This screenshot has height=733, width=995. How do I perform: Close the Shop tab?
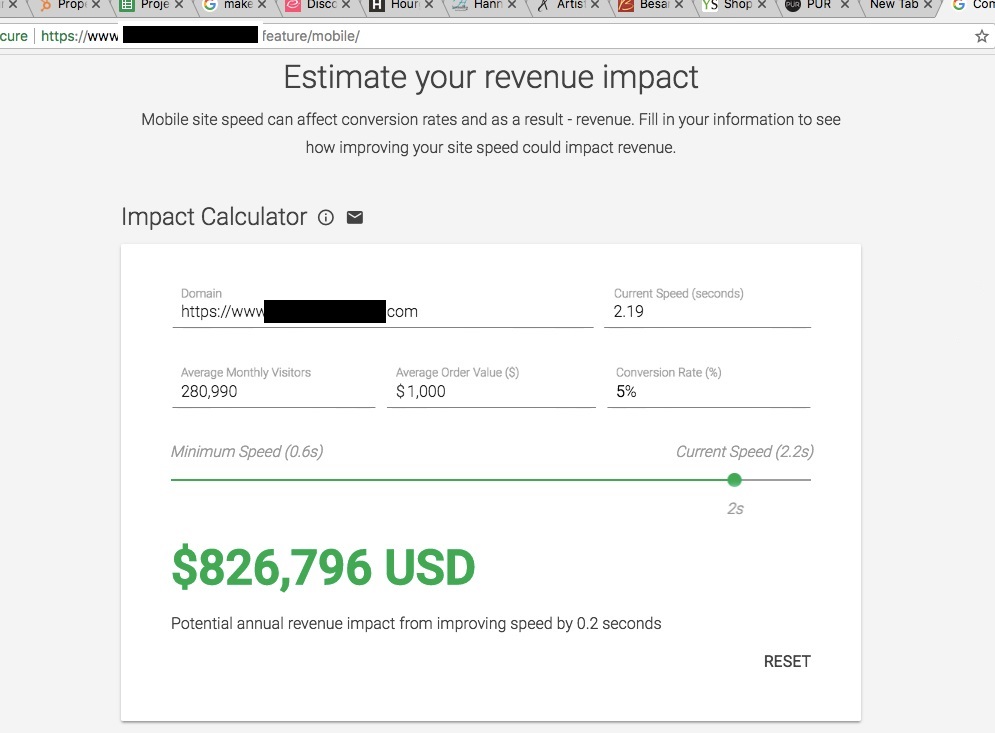761,6
